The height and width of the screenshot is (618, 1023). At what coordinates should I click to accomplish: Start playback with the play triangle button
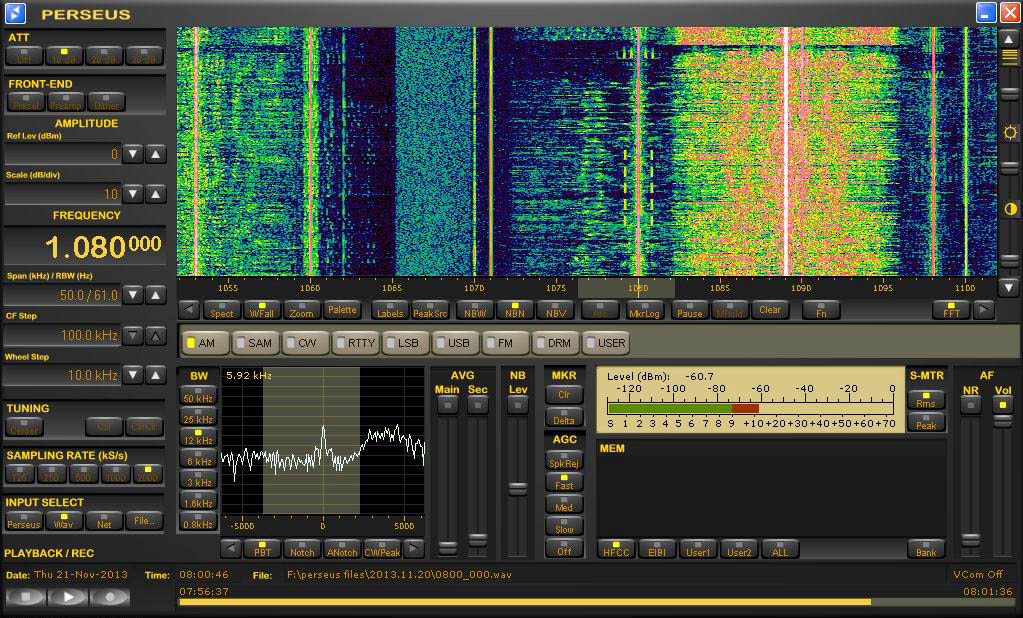68,596
